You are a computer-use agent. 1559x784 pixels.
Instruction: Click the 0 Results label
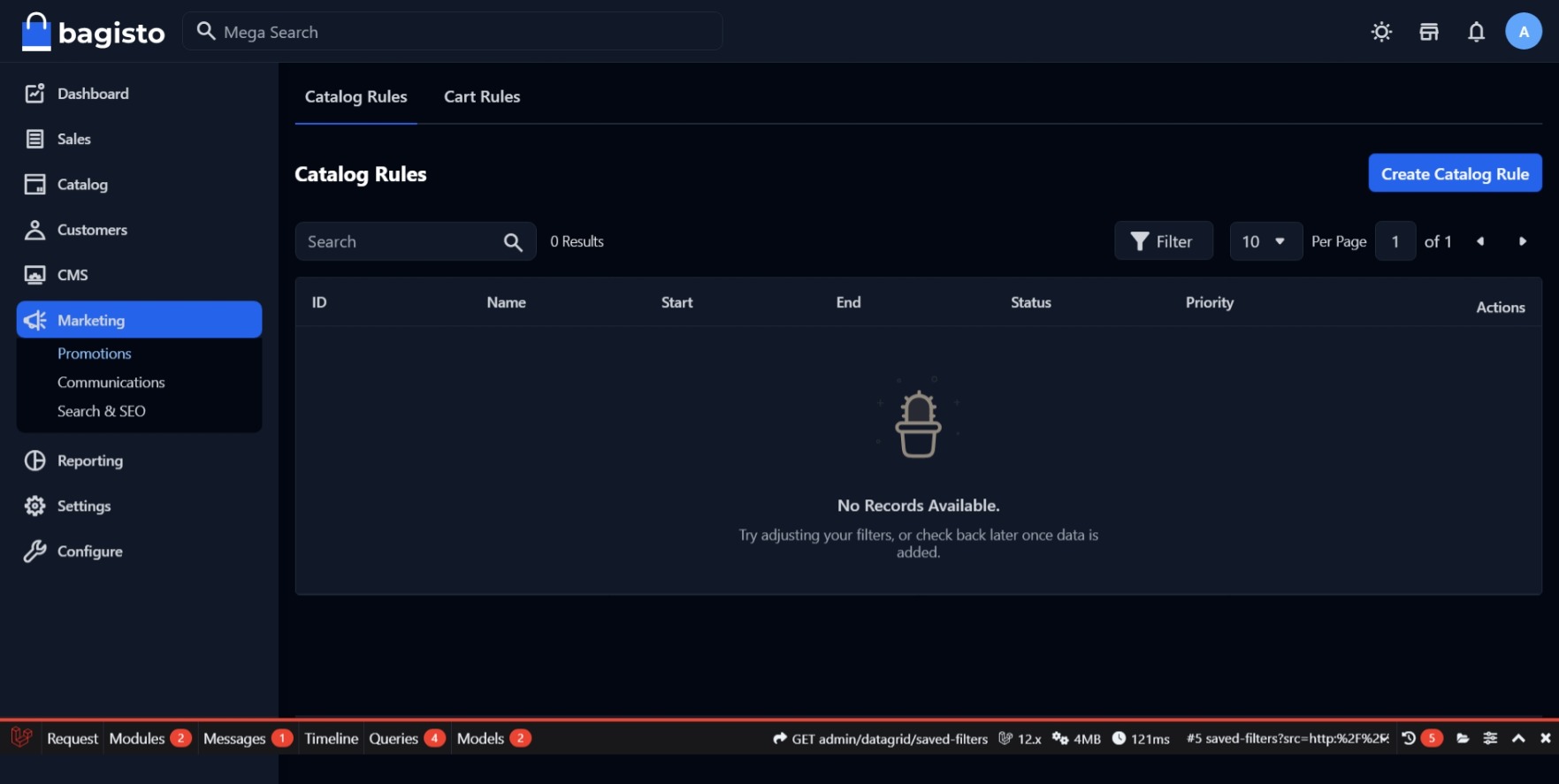pos(577,241)
